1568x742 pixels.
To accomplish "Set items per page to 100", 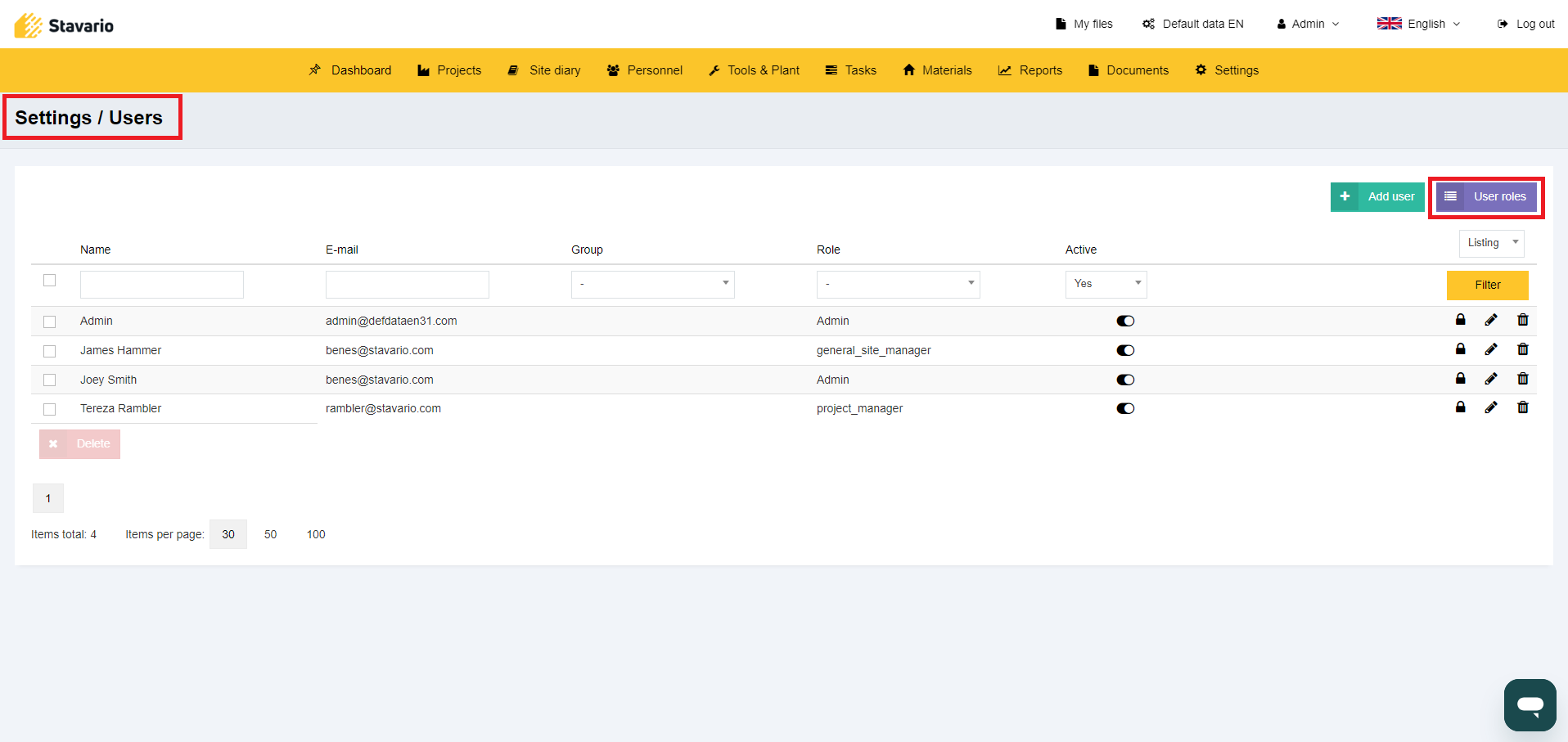I will (x=316, y=534).
